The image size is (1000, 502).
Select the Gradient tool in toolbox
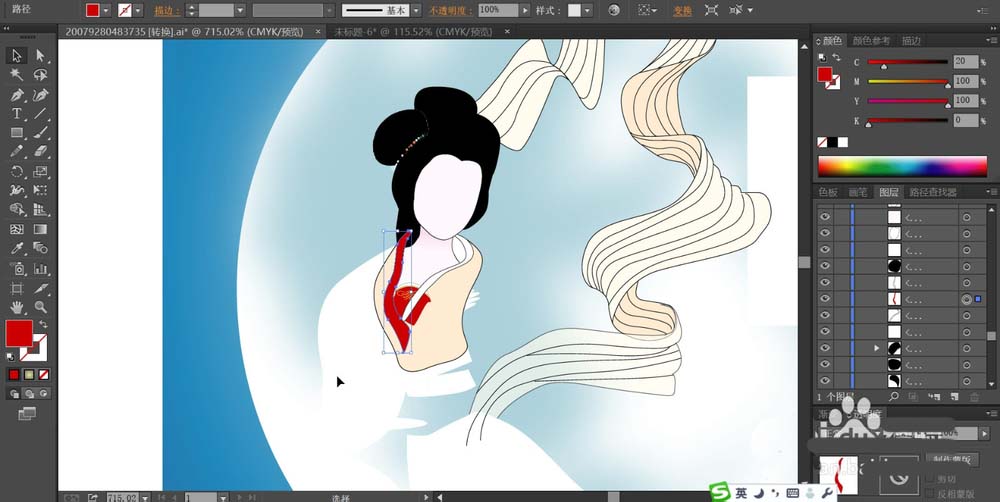pos(40,229)
